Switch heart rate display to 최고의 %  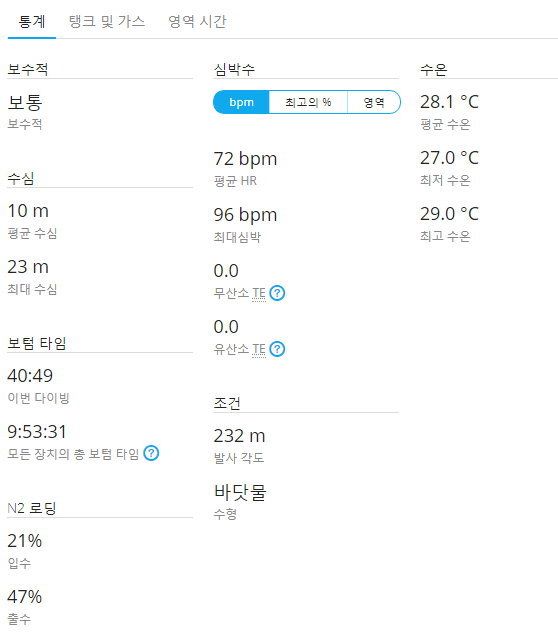point(308,102)
